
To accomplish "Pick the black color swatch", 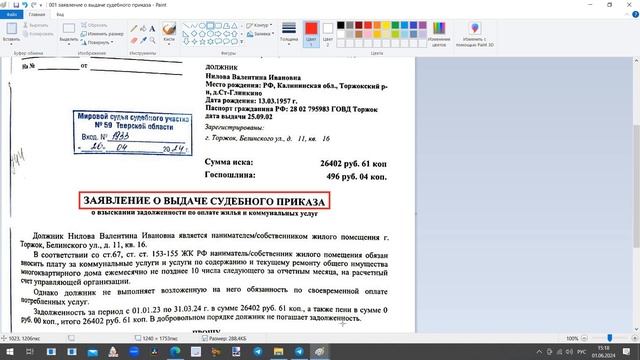I will (341, 25).
